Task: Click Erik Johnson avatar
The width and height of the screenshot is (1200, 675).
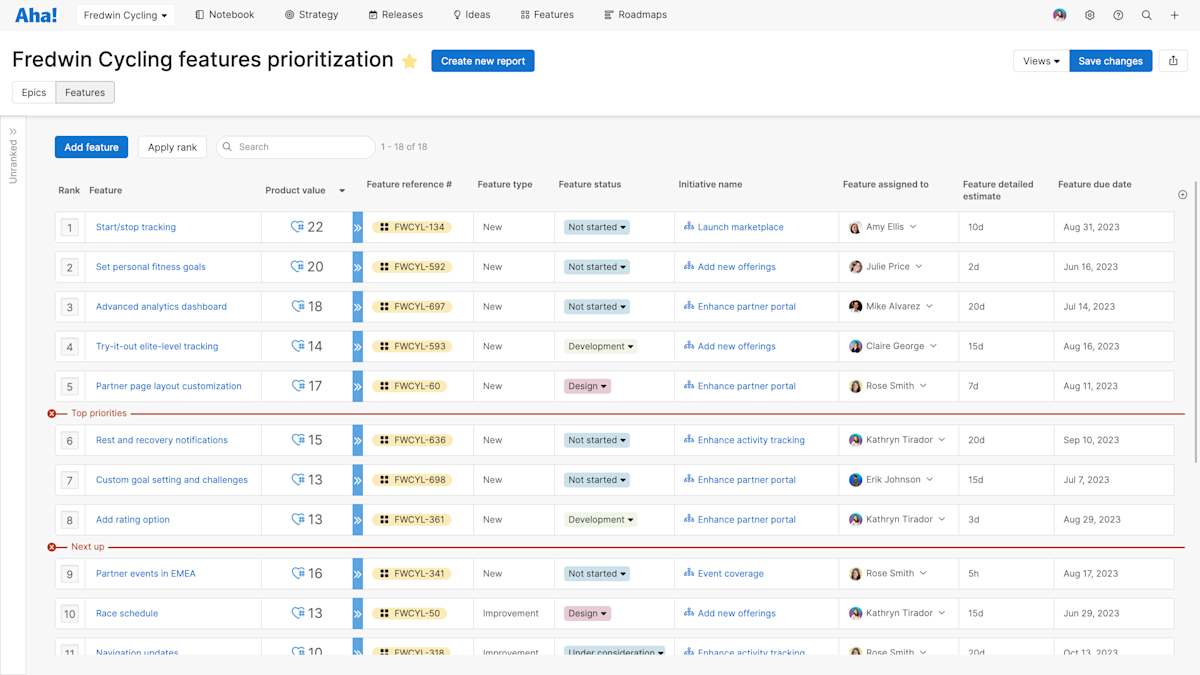Action: [855, 480]
